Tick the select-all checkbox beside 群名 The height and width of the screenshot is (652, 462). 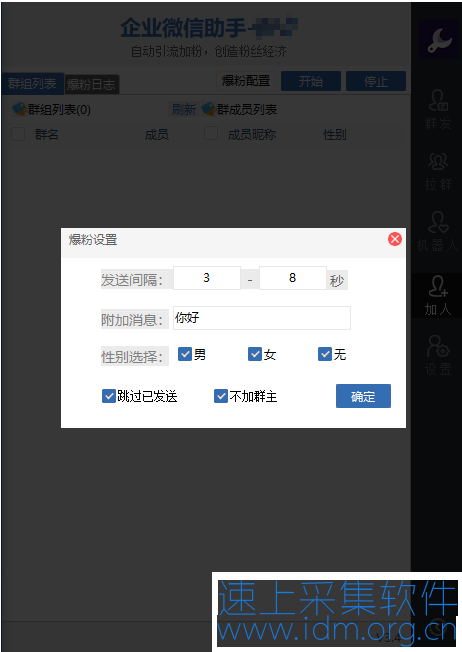(18, 134)
